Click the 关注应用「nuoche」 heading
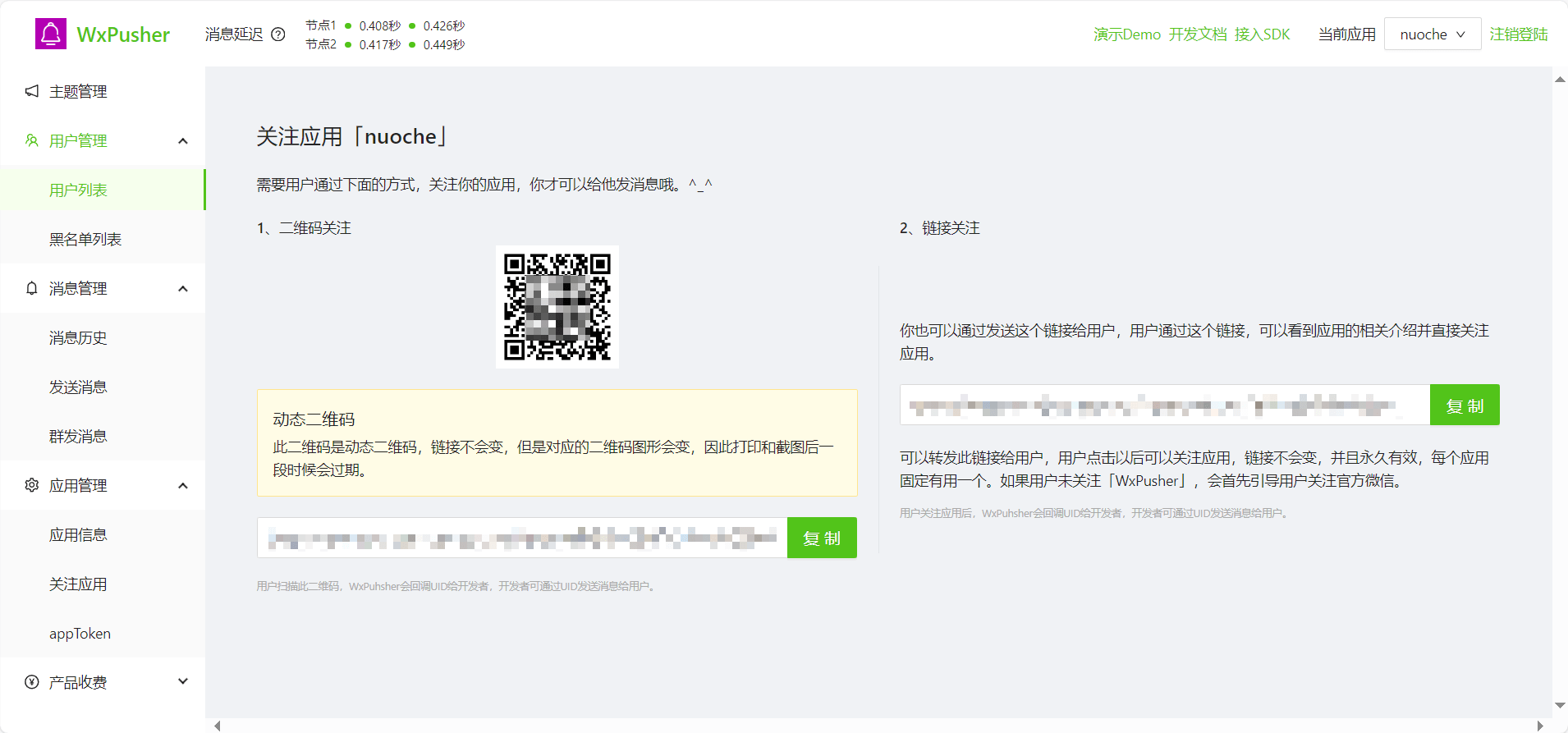The image size is (1568, 733). (x=351, y=136)
